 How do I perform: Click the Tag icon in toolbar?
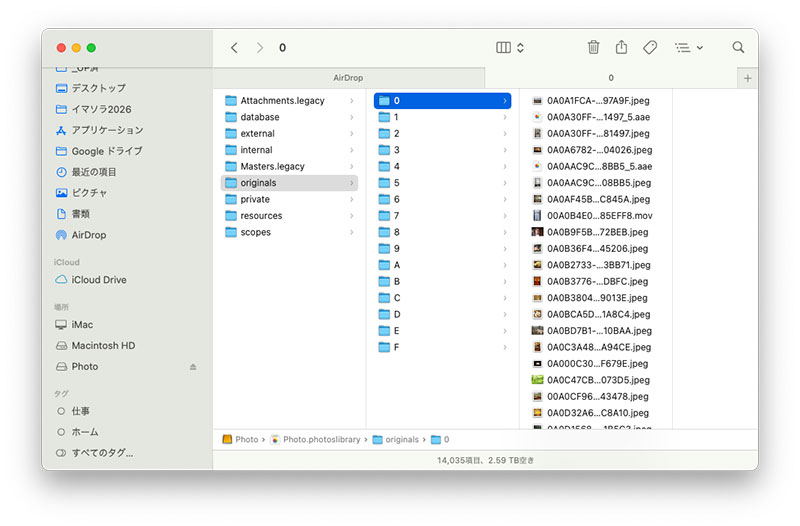[650, 47]
